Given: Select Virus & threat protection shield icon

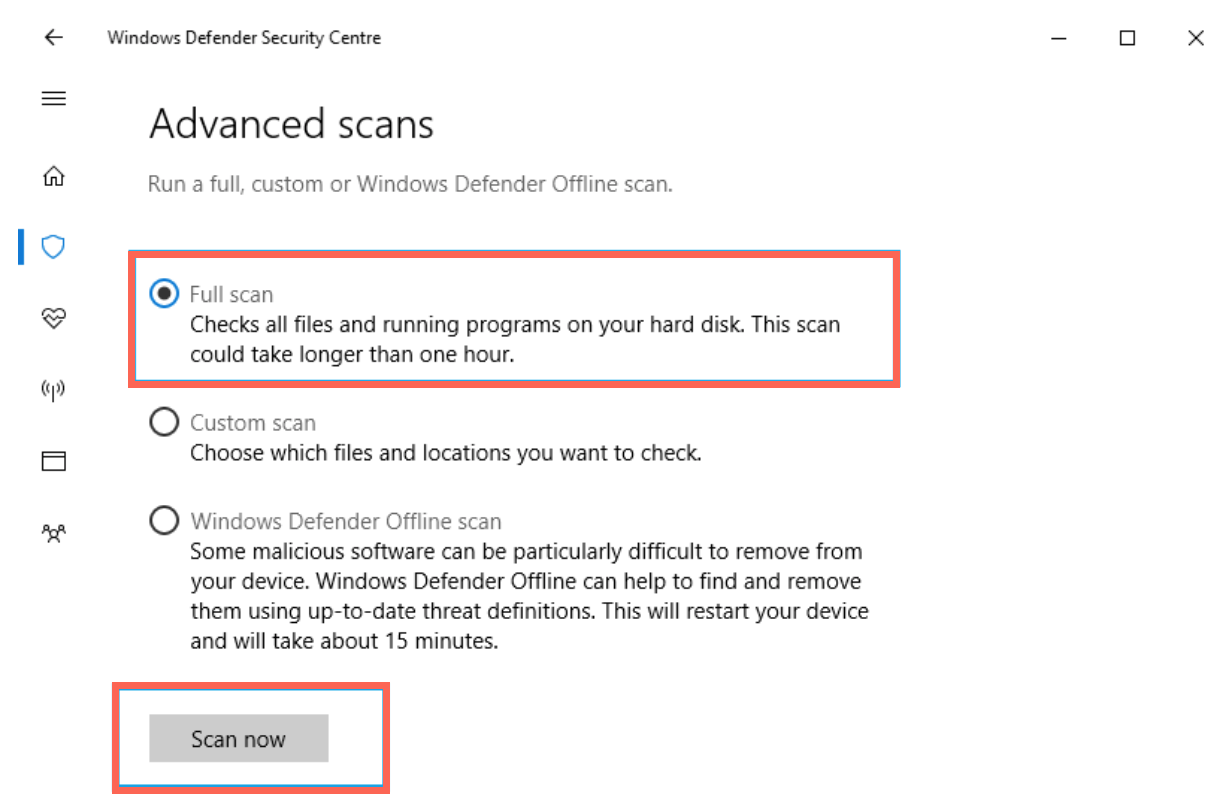Looking at the screenshot, I should [x=53, y=246].
